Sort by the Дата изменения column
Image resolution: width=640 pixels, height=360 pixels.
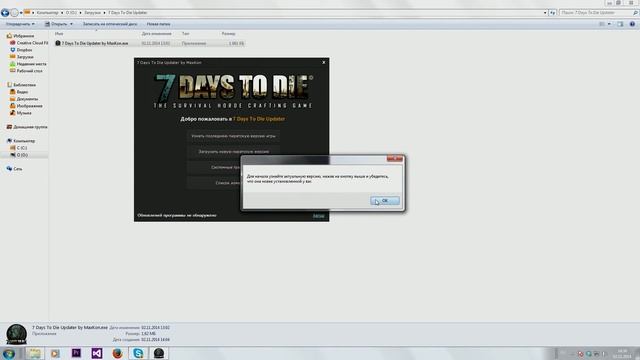tap(157, 34)
